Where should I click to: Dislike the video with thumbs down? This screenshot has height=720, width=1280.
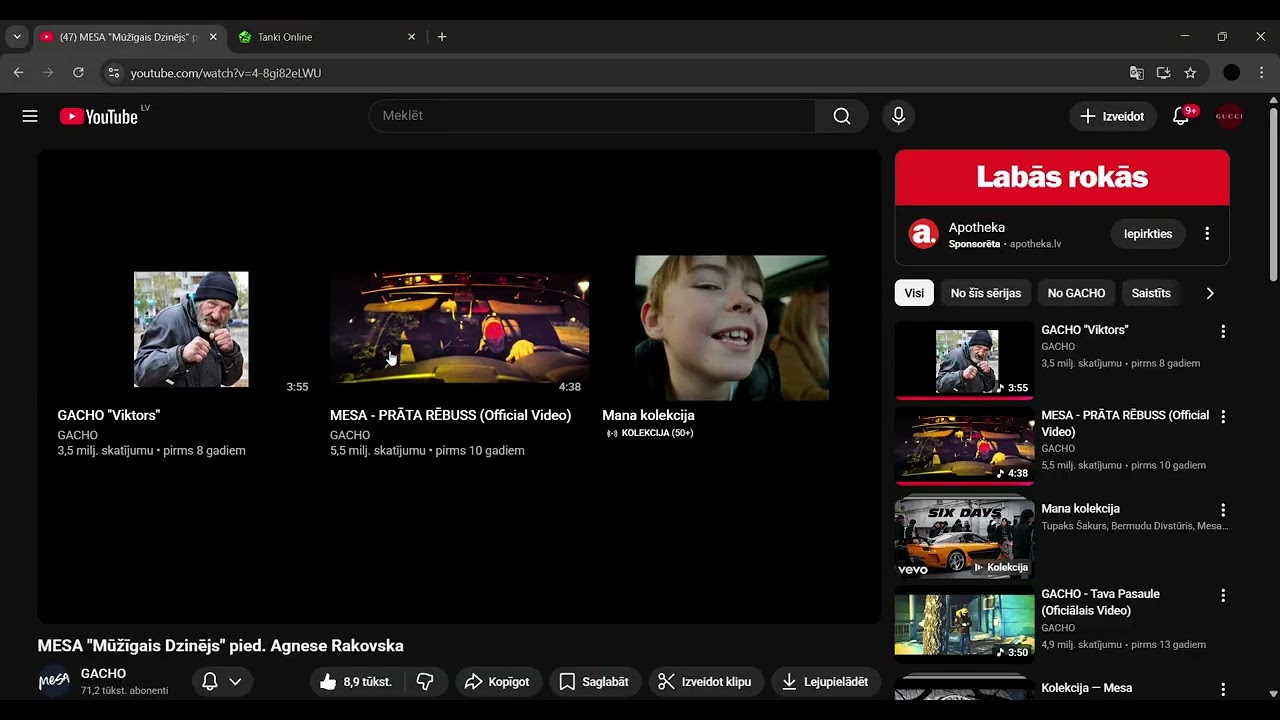(x=425, y=682)
